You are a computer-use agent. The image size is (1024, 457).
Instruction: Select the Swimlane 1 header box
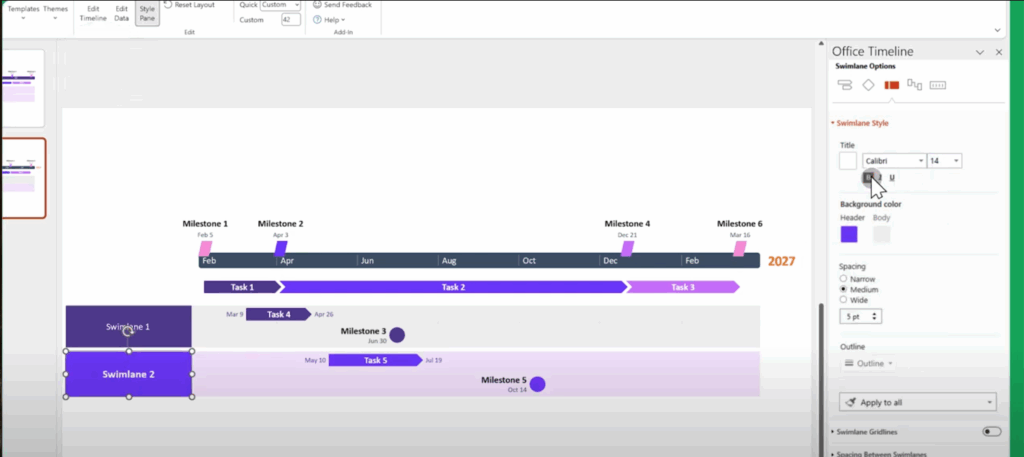(129, 326)
